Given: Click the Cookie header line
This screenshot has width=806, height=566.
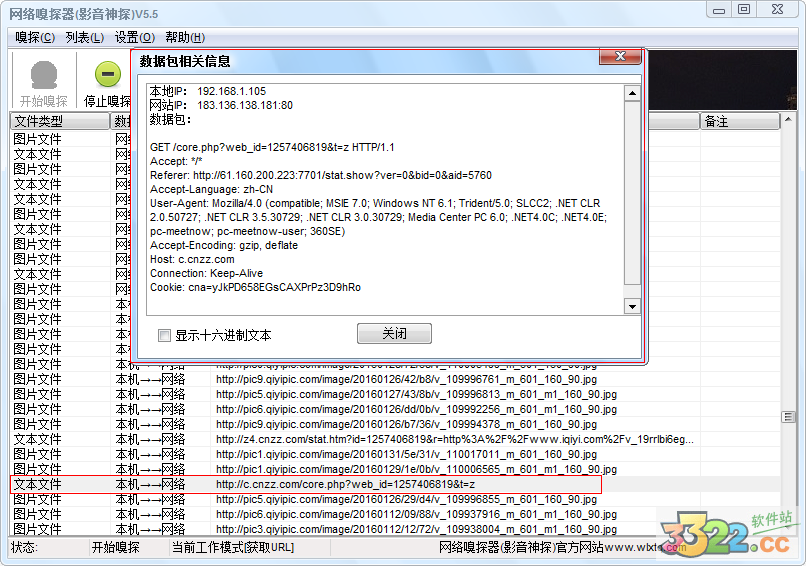Looking at the screenshot, I should coord(255,287).
